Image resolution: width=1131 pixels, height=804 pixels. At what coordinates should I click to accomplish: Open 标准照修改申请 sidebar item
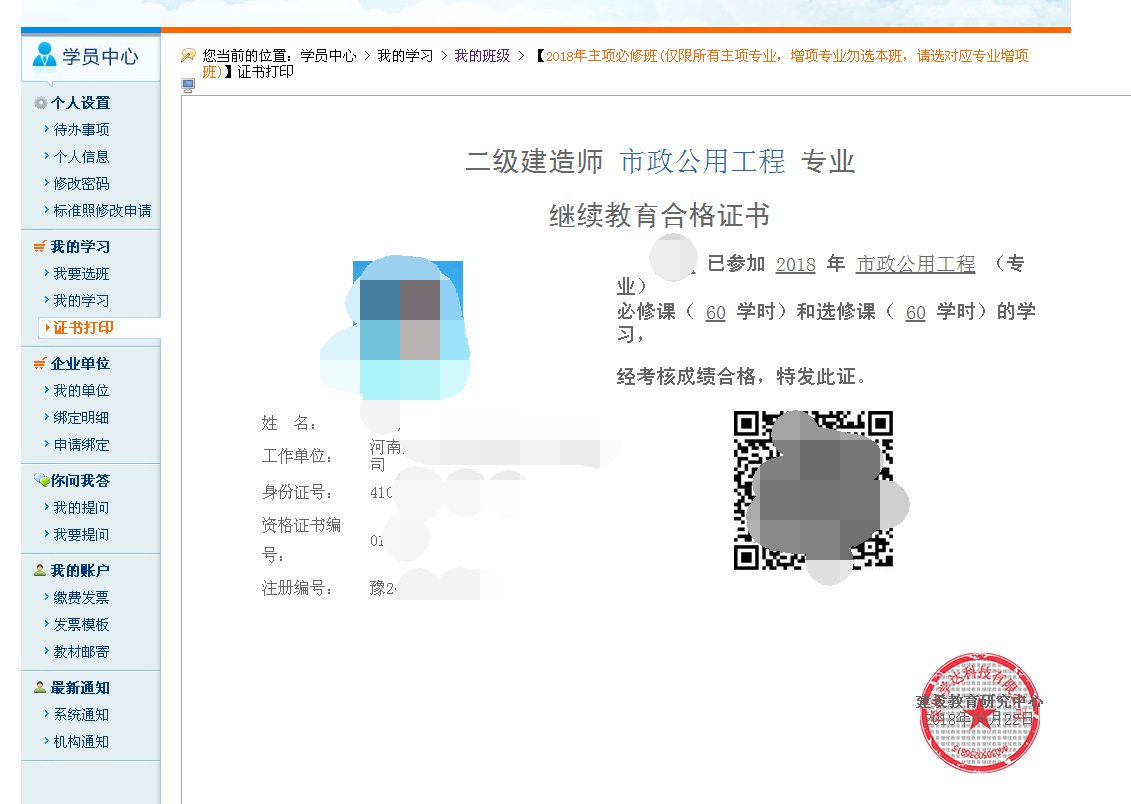click(102, 211)
